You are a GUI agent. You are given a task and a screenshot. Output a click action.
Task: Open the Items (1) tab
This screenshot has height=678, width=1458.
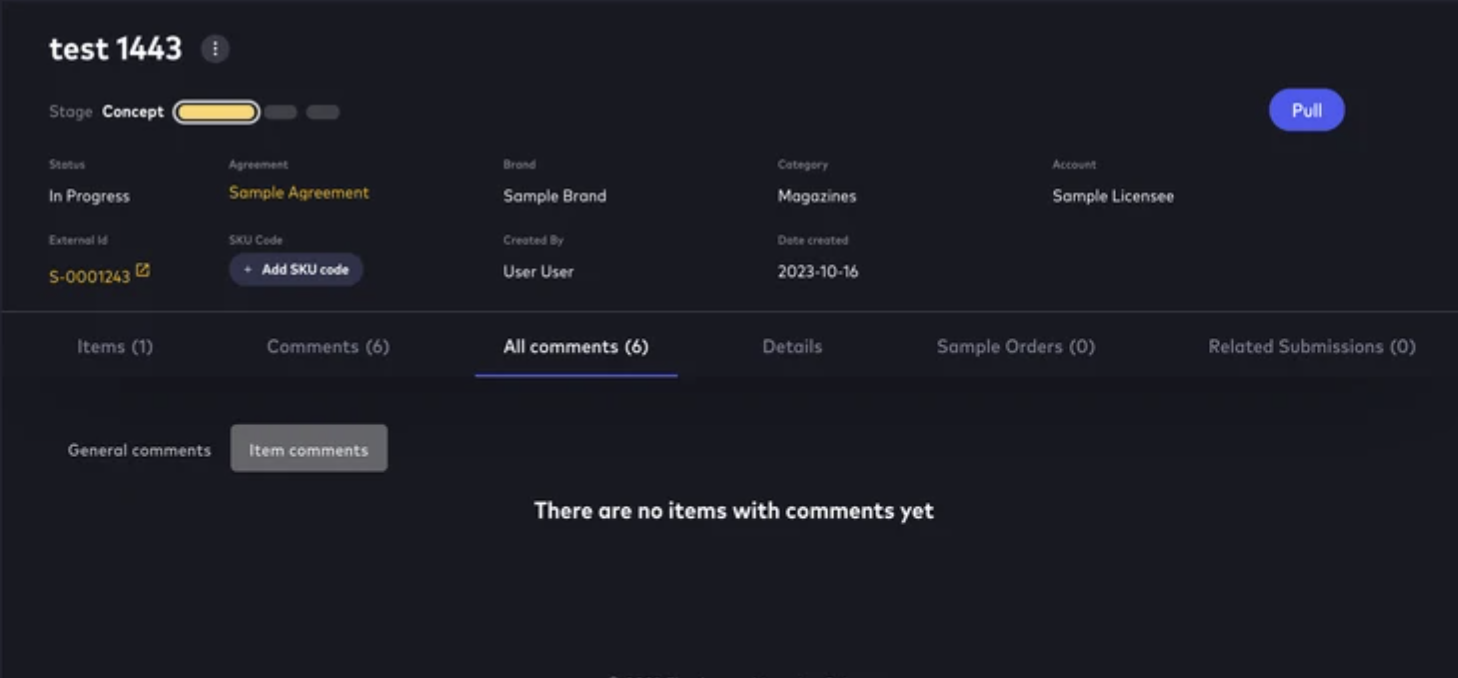tap(115, 346)
